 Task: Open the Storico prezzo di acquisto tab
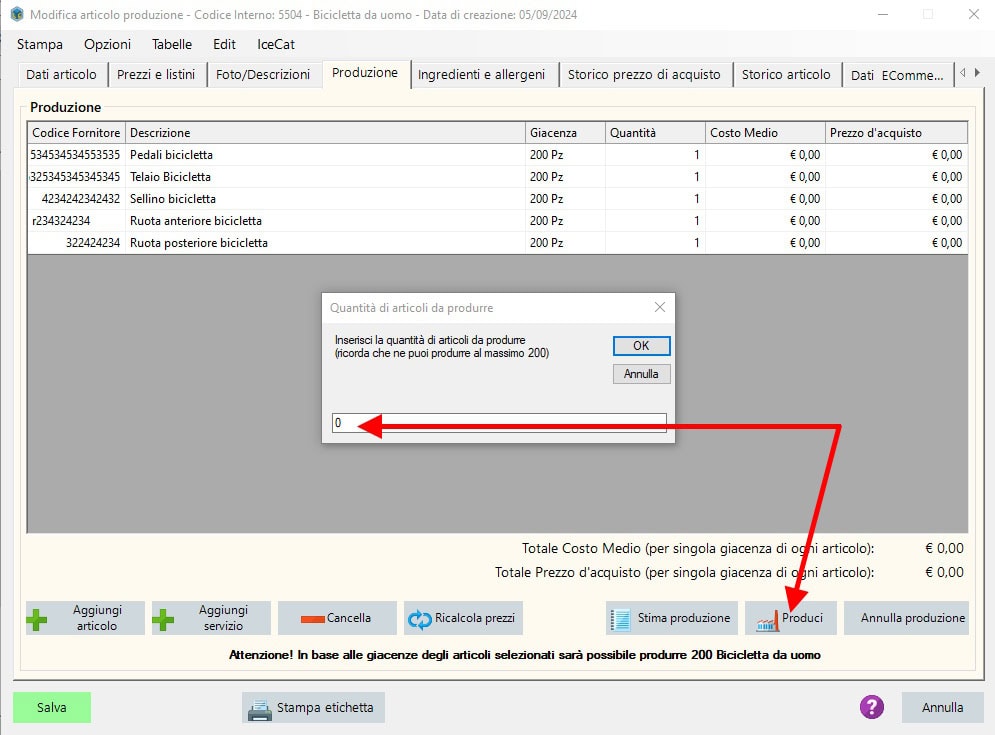pyautogui.click(x=644, y=75)
